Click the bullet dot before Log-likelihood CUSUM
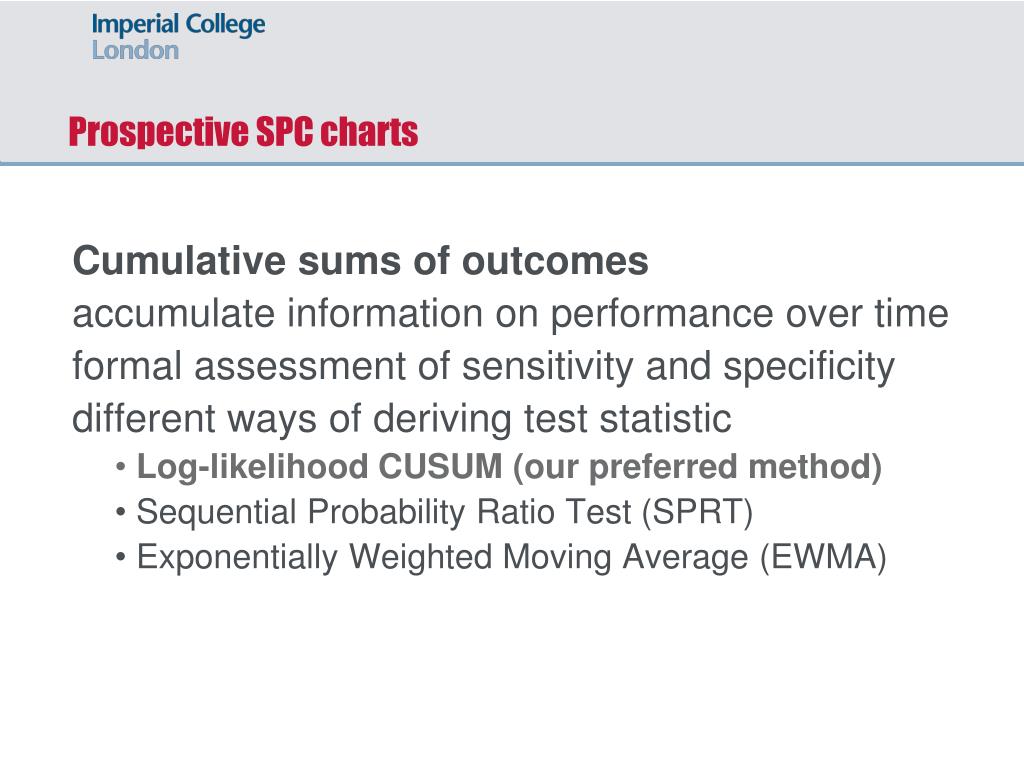Viewport: 1024px width, 768px height. tap(120, 468)
